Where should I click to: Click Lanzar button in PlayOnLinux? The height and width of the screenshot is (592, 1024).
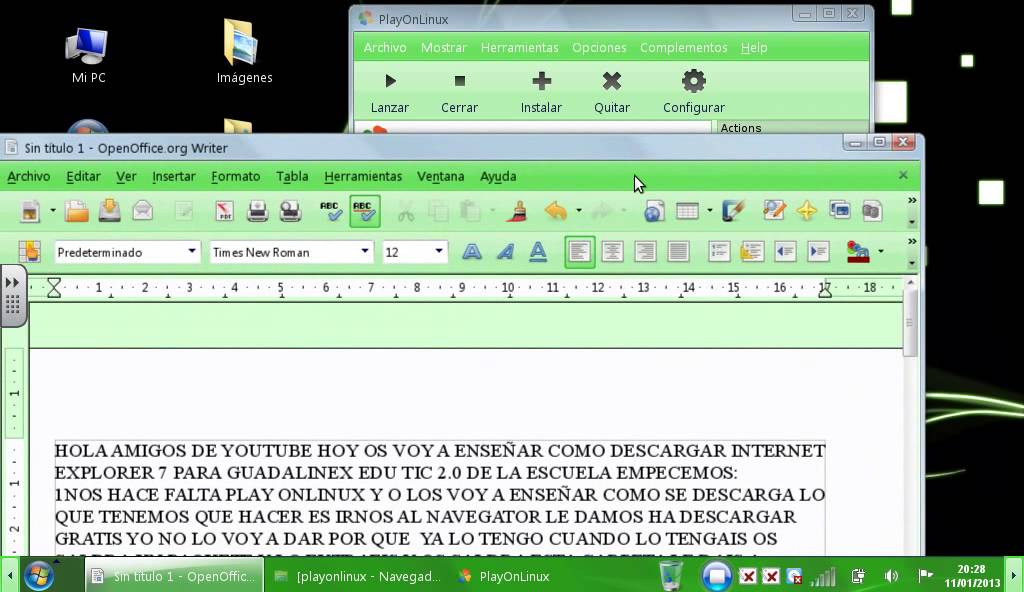(390, 92)
